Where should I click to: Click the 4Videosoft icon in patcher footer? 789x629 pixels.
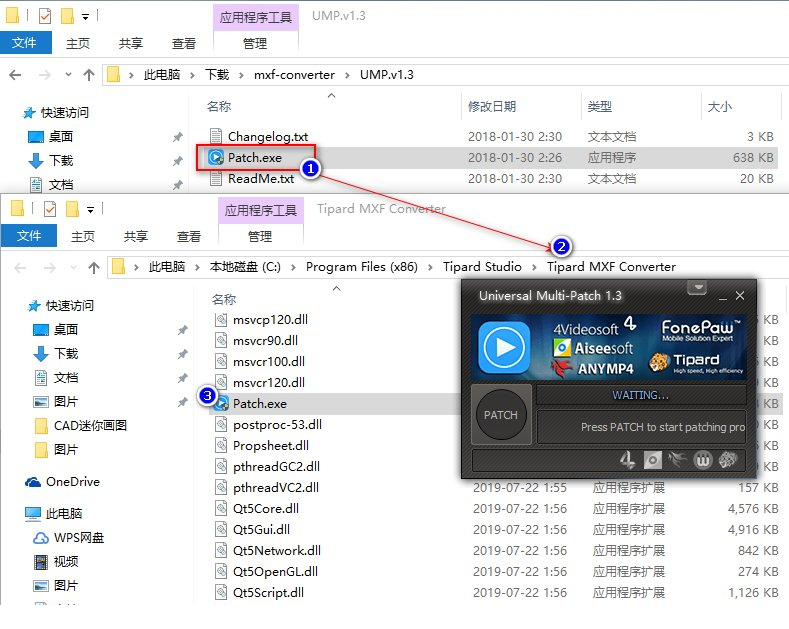(627, 460)
